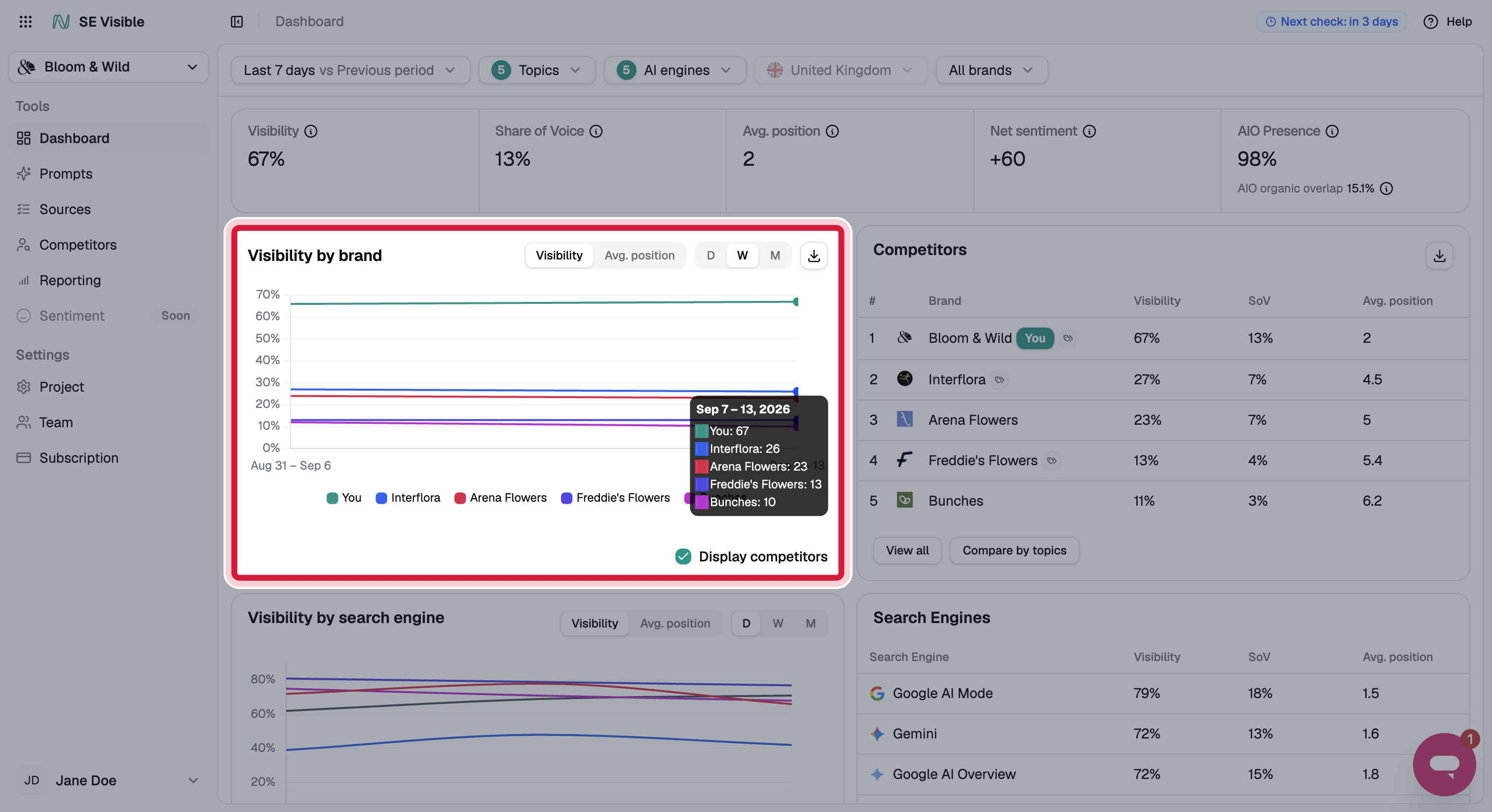1492x812 pixels.
Task: Click Net sentiment info icon
Action: (x=1089, y=132)
